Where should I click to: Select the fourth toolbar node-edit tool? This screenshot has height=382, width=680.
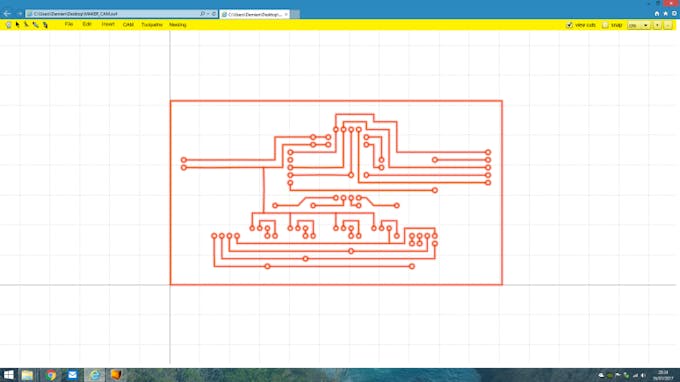[36, 25]
